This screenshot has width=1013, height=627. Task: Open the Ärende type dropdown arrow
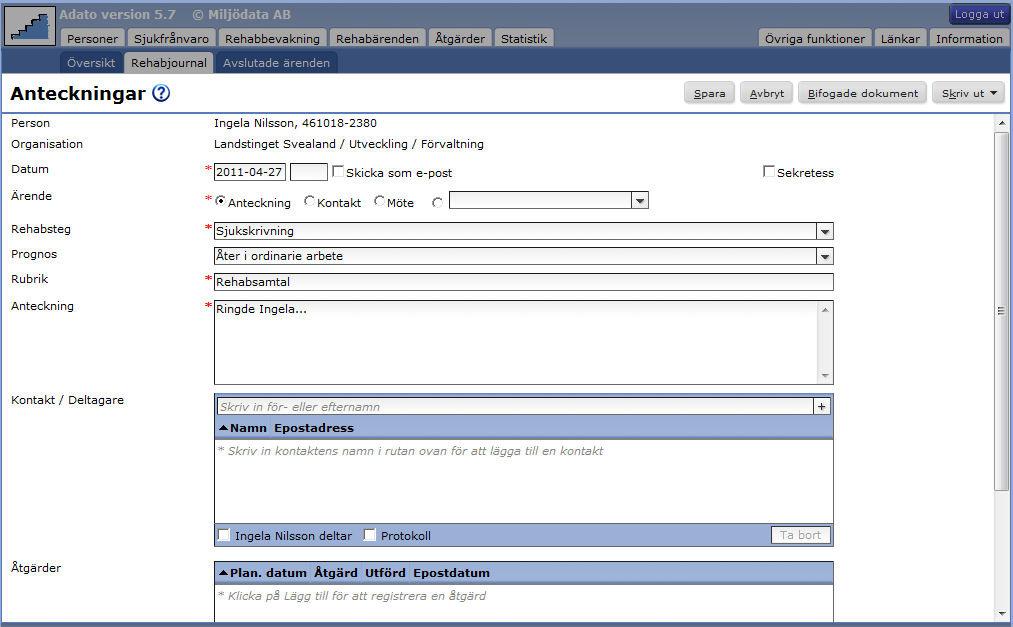(x=640, y=201)
